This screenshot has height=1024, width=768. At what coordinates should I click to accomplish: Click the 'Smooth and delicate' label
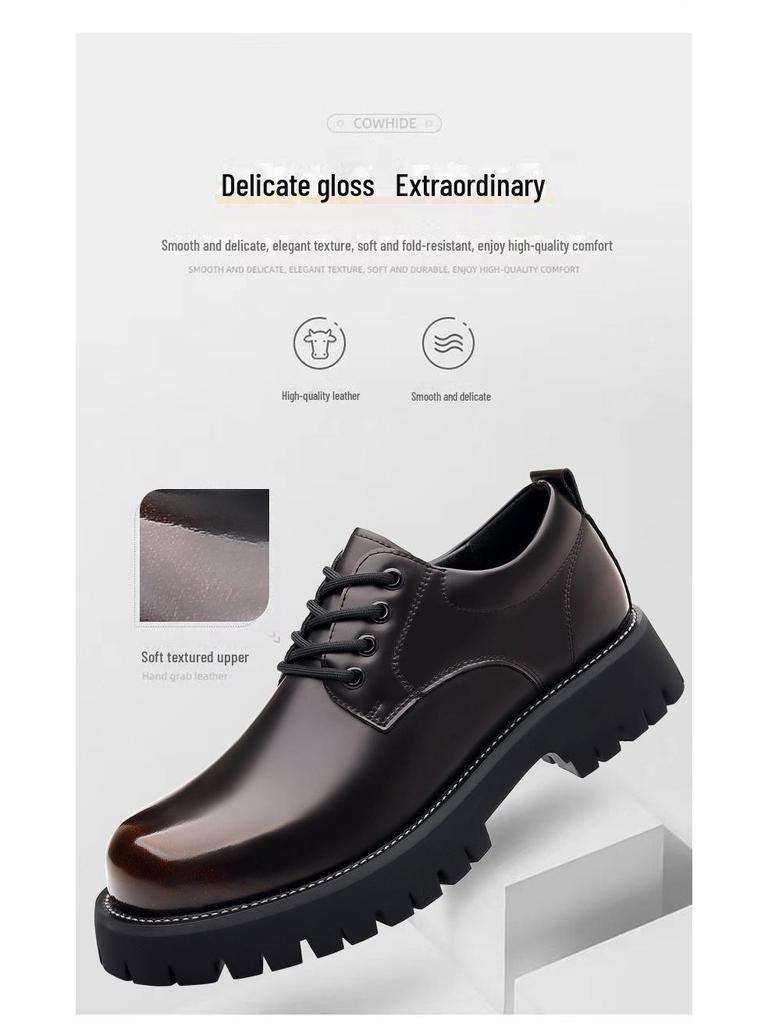[x=451, y=396]
